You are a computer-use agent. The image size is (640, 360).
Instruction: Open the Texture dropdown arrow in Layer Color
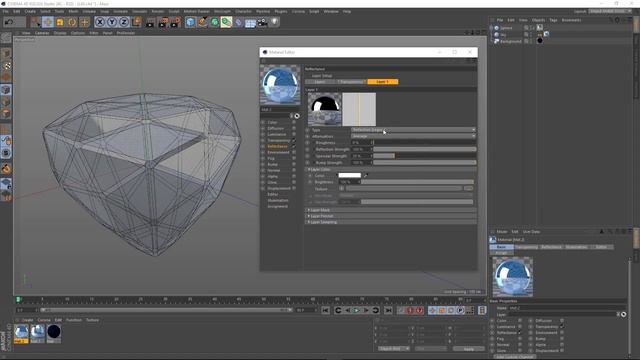[341, 189]
